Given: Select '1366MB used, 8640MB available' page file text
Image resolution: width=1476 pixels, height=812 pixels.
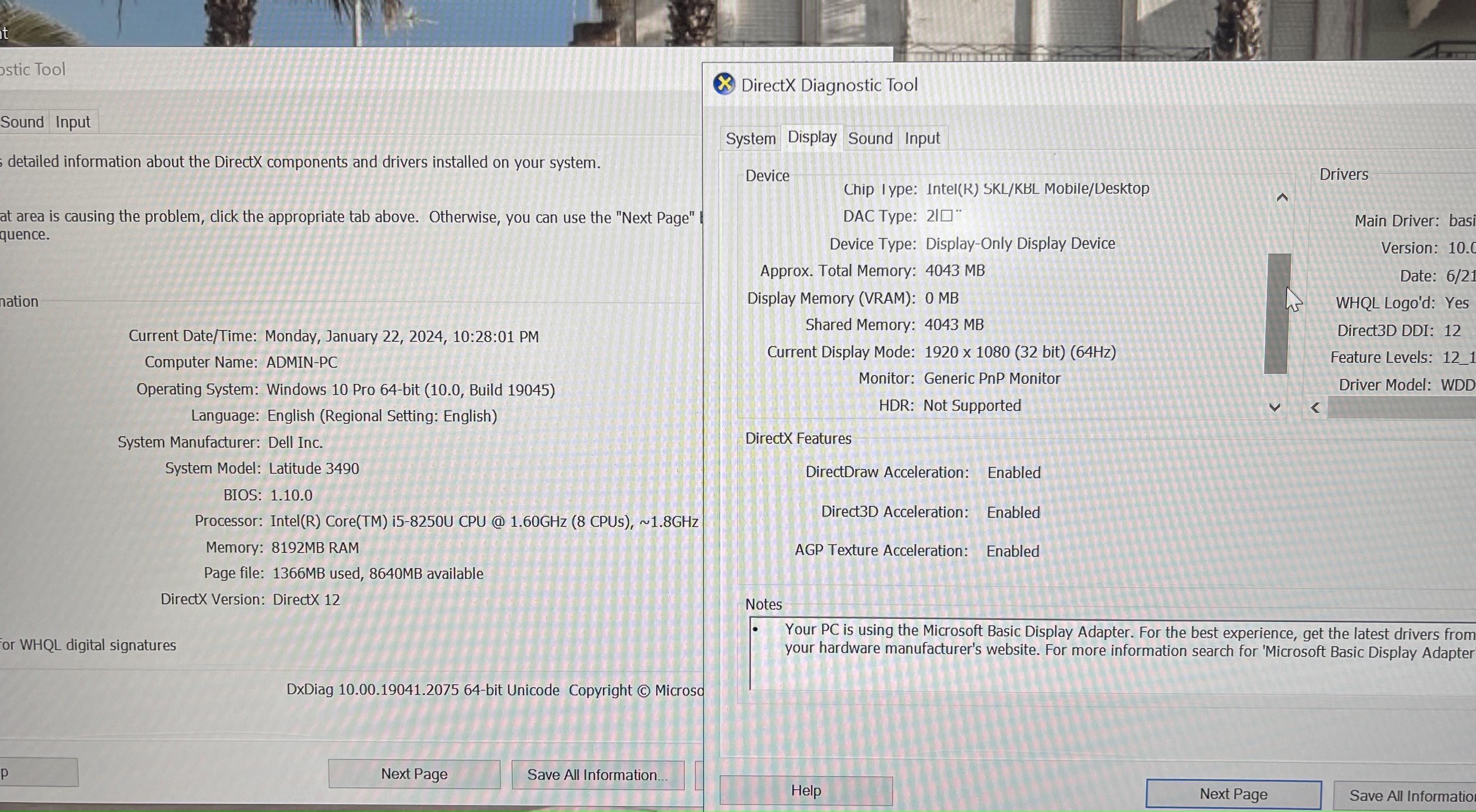Looking at the screenshot, I should pos(378,573).
